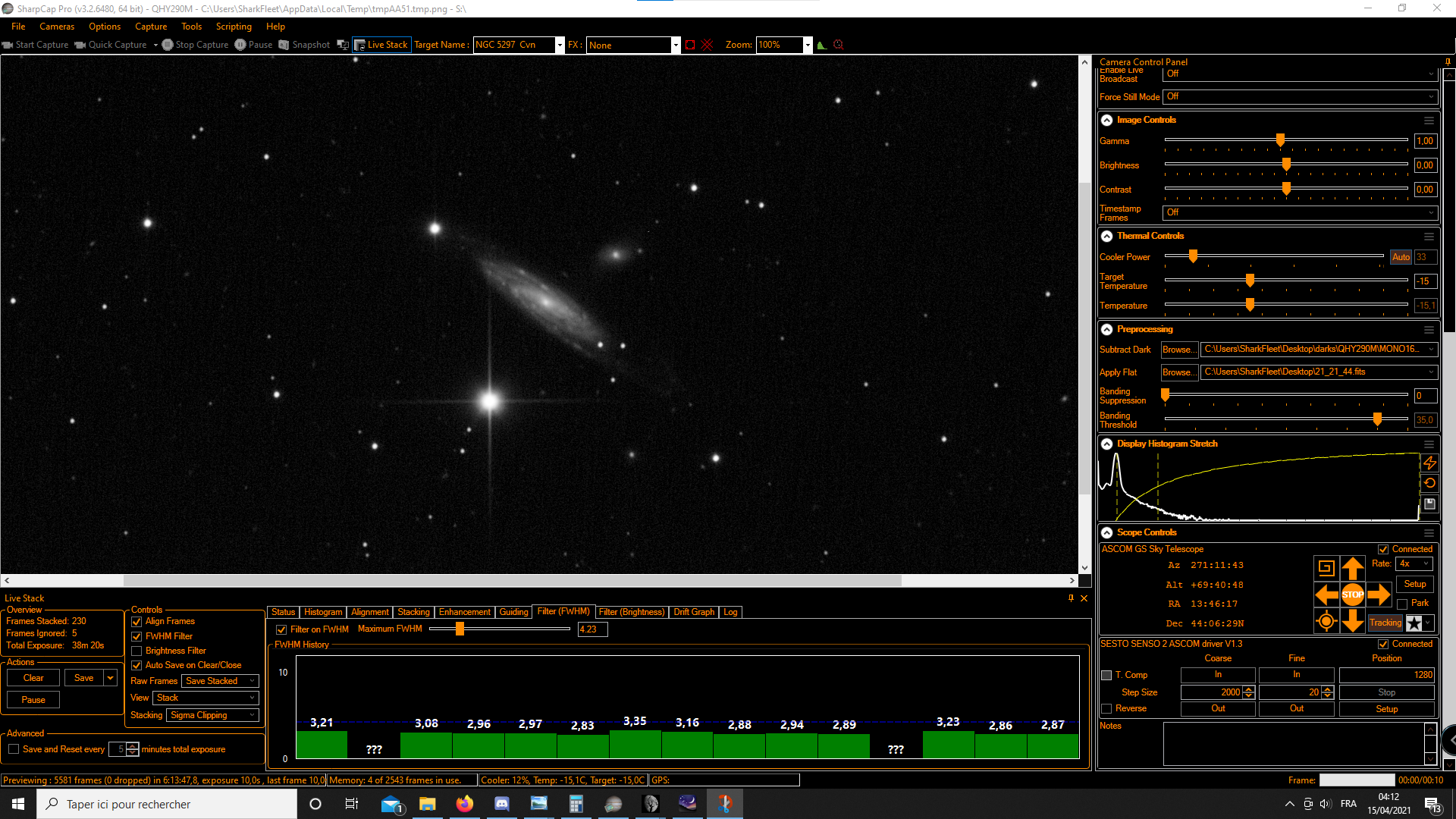
Task: Reset the display histogram stretch
Action: [x=1429, y=483]
